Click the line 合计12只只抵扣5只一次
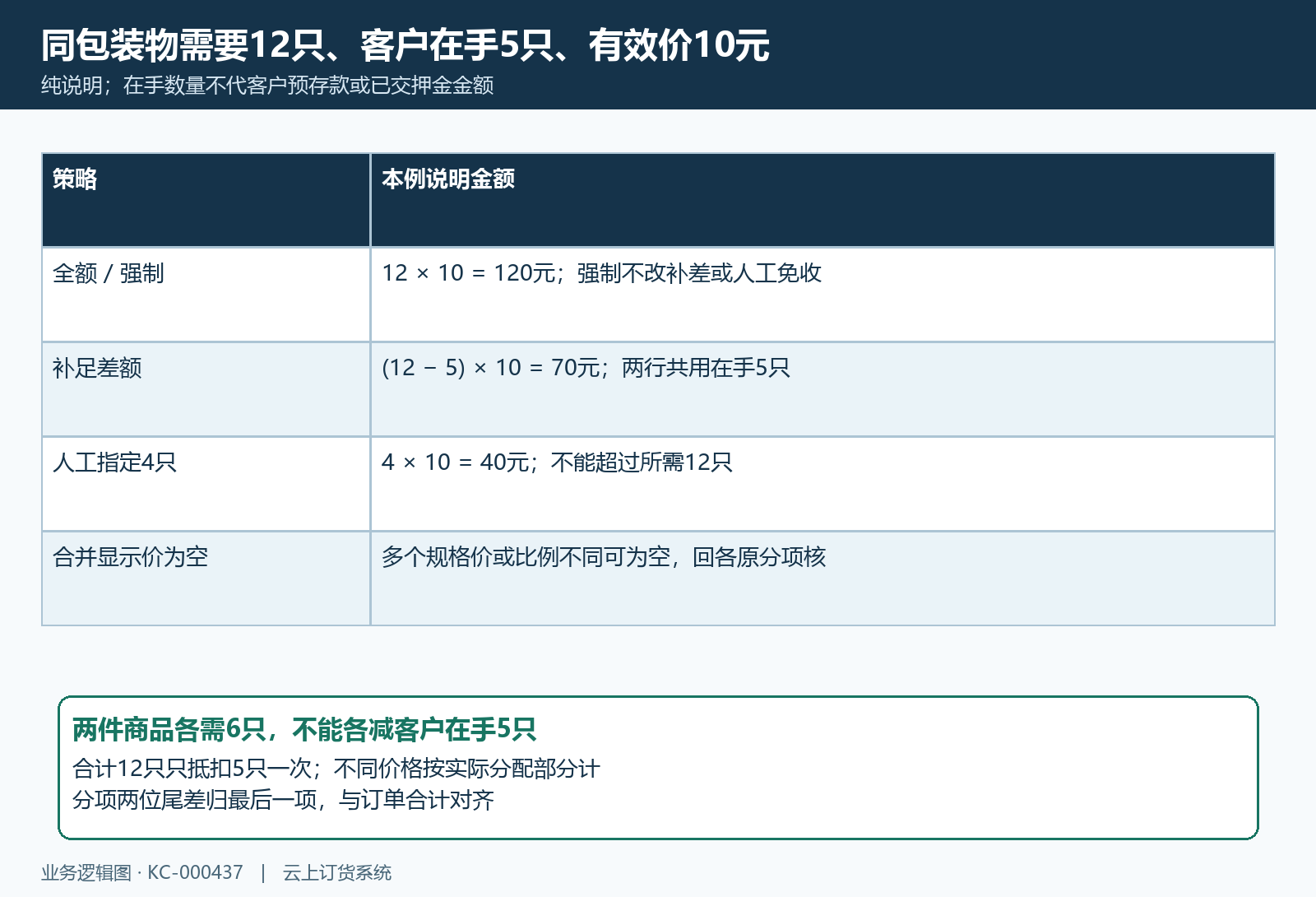 336,769
